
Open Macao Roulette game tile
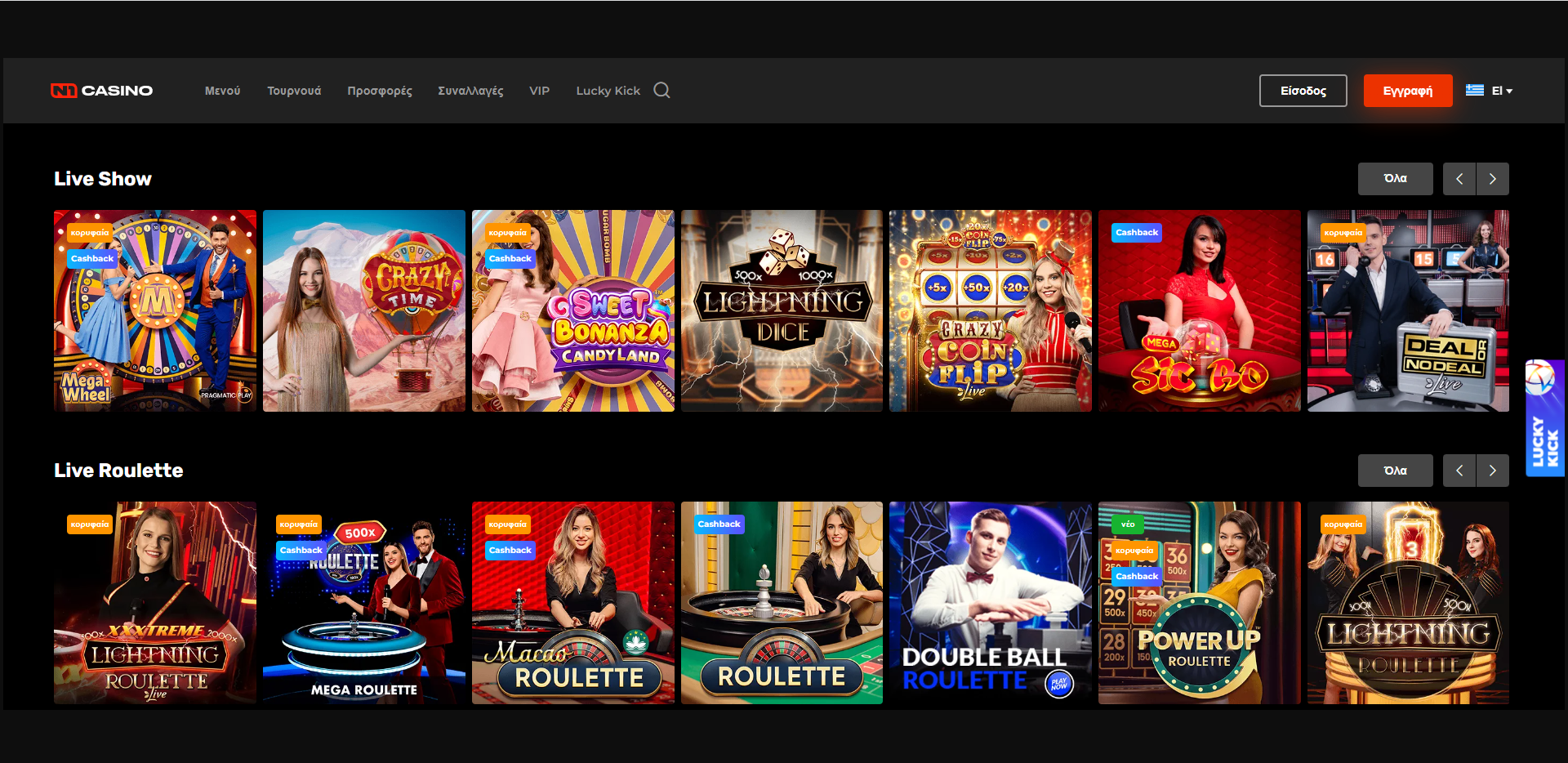pyautogui.click(x=573, y=603)
